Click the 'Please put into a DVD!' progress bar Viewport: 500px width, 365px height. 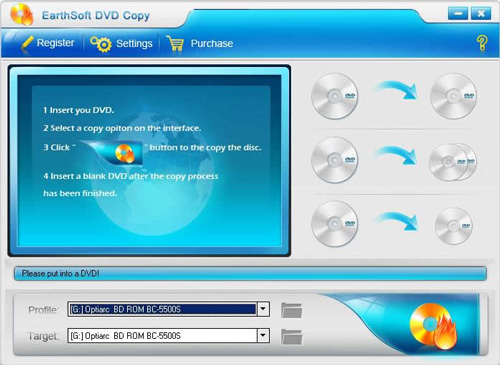point(250,273)
